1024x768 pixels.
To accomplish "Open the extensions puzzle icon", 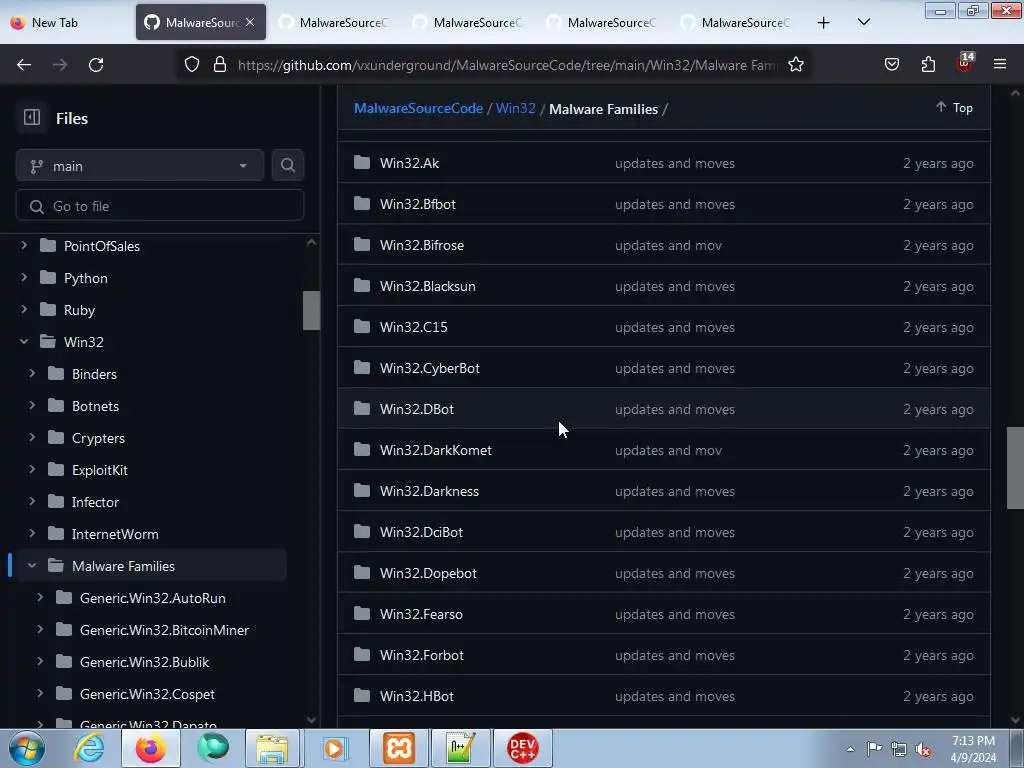I will [x=928, y=64].
